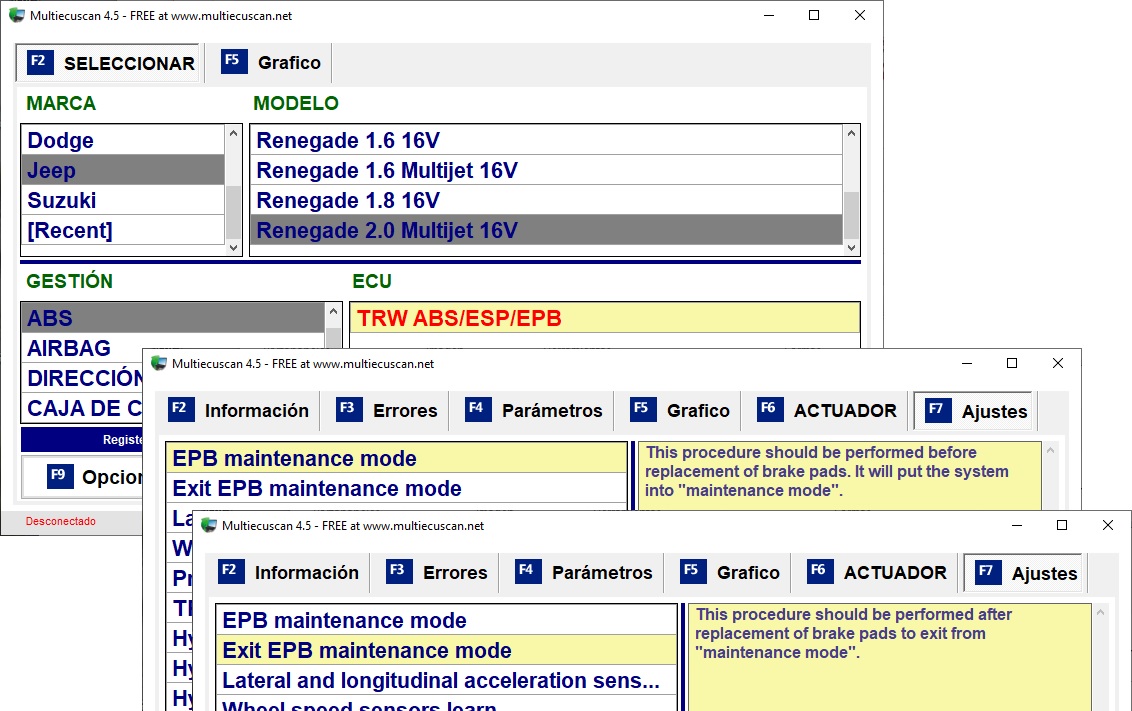
Task: Select Dodge in the MARCA list
Action: (x=123, y=140)
